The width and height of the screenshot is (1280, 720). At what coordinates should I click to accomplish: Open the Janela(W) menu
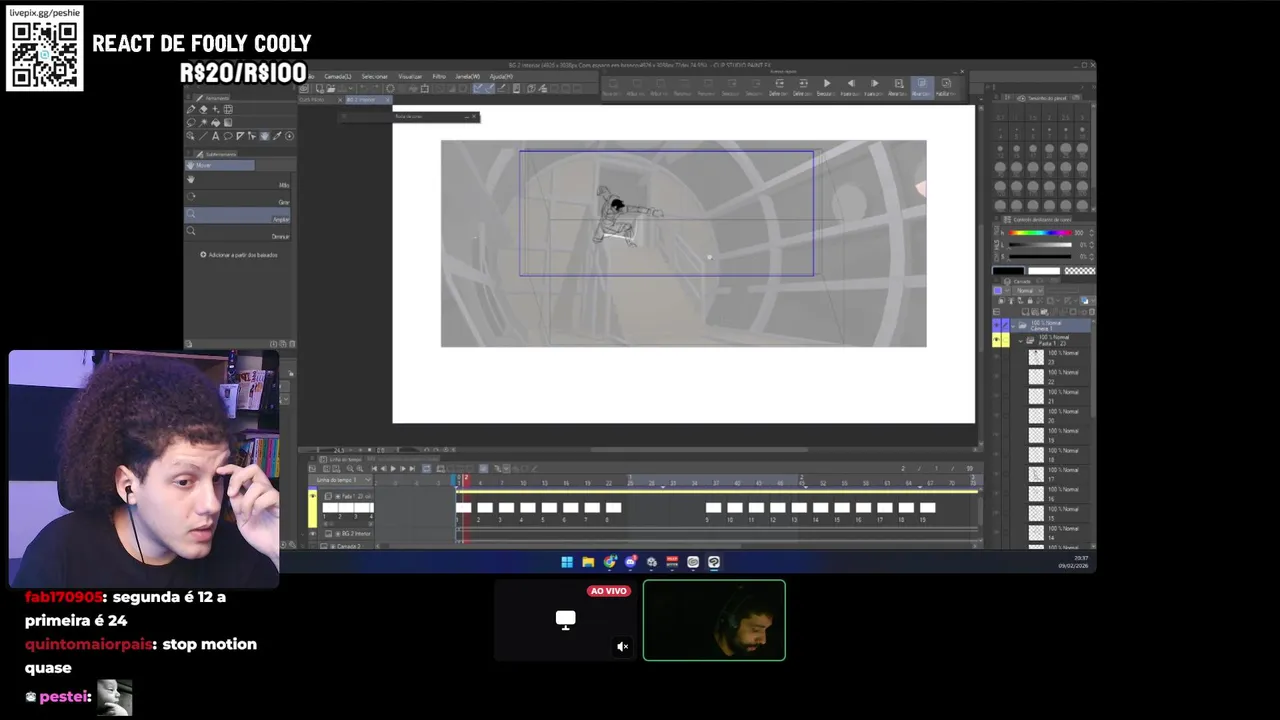point(468,76)
